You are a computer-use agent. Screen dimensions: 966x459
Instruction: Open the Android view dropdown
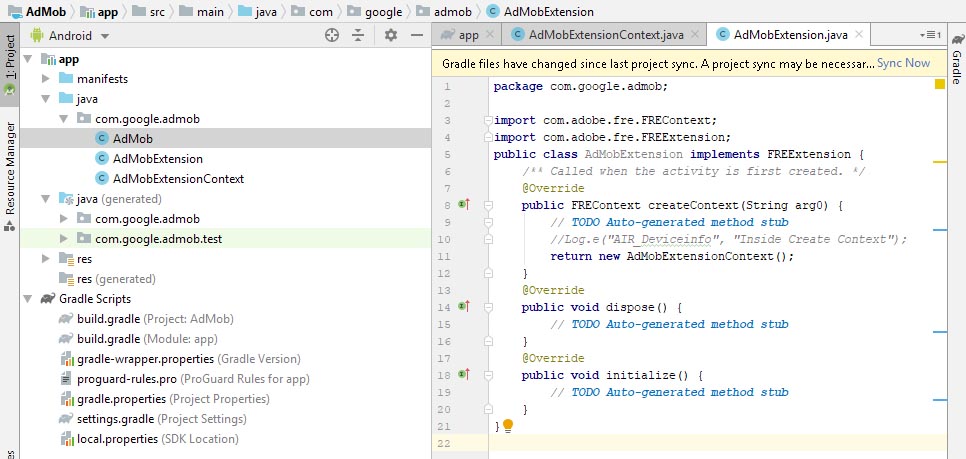(x=105, y=36)
